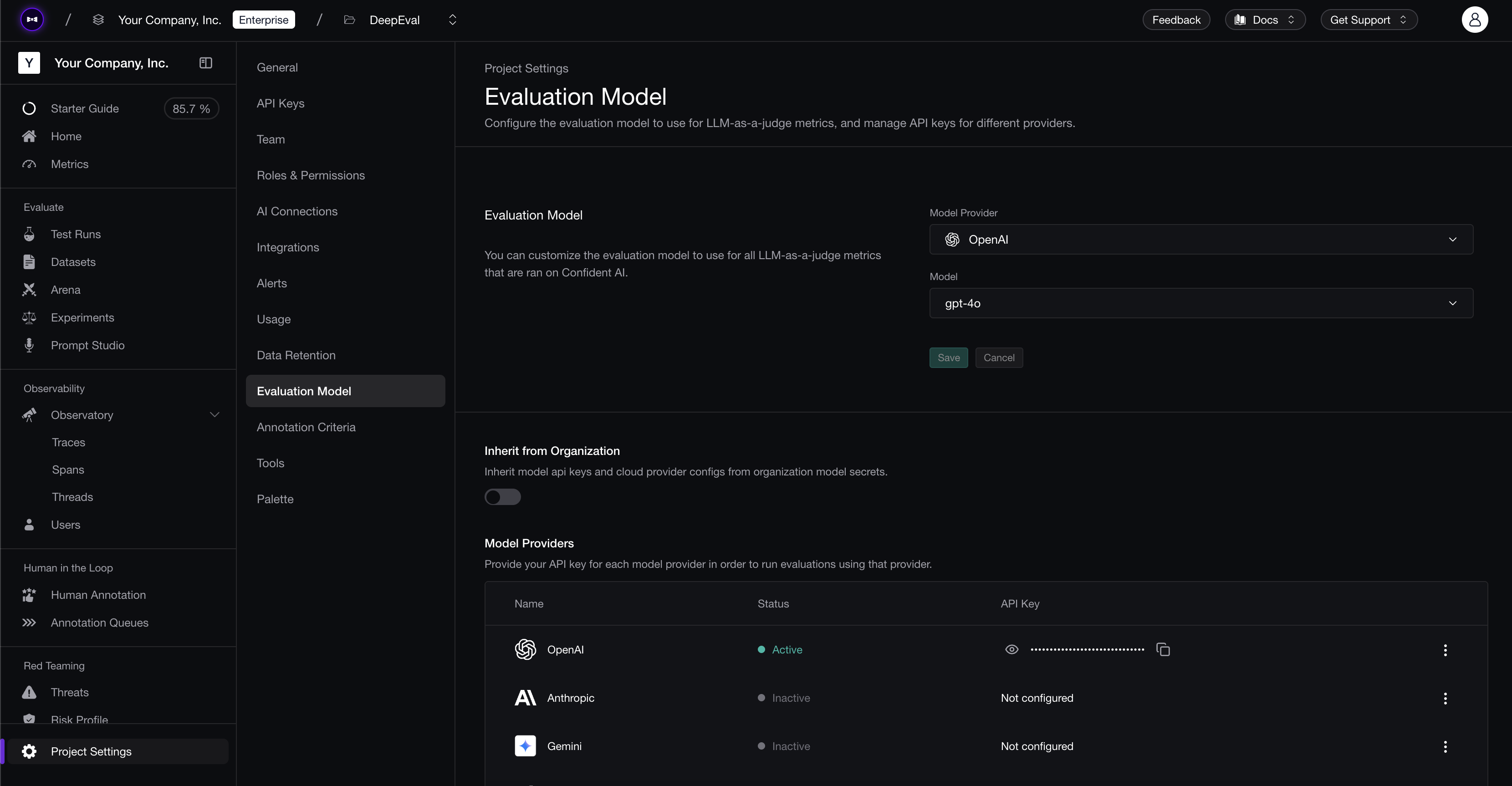Open Anthropic row three-dot options menu
The width and height of the screenshot is (1512, 786).
1445,698
